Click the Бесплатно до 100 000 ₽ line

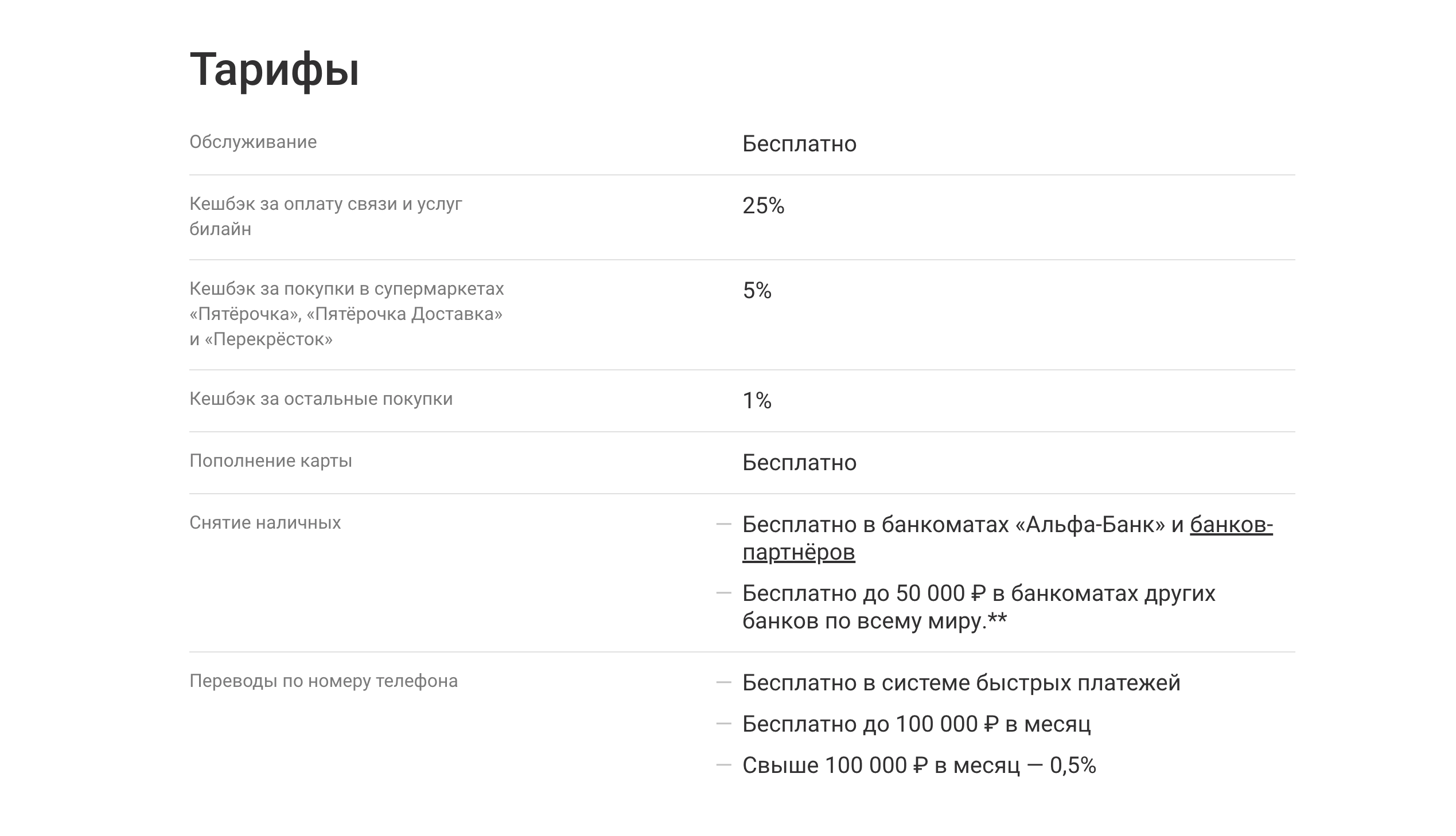tap(916, 725)
